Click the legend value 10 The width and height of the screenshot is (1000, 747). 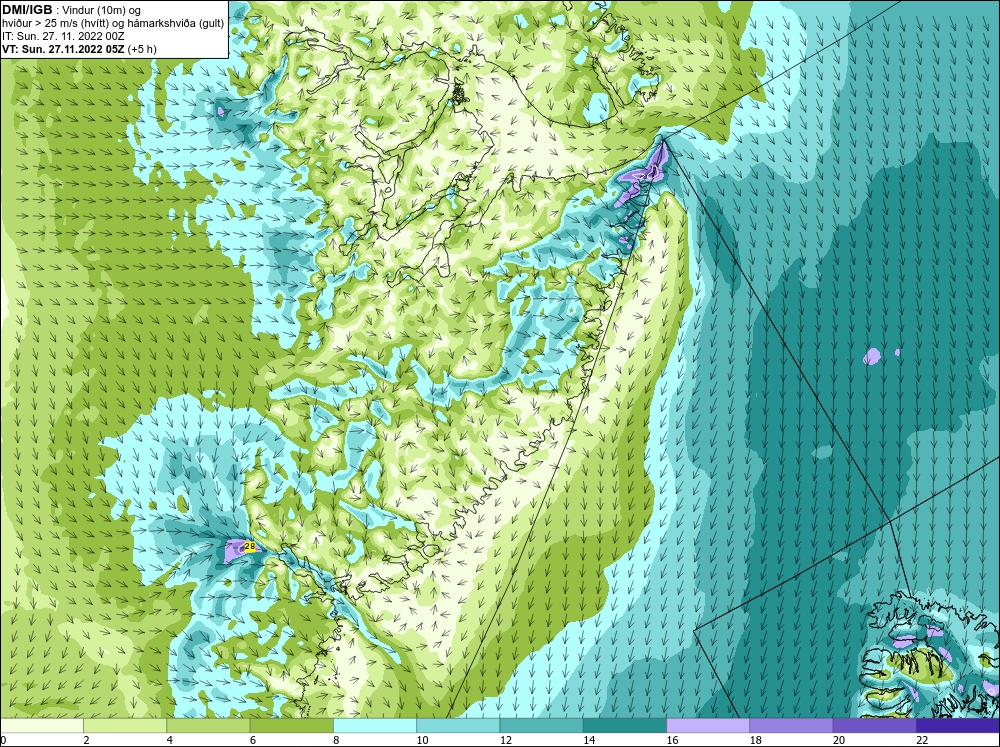[422, 740]
